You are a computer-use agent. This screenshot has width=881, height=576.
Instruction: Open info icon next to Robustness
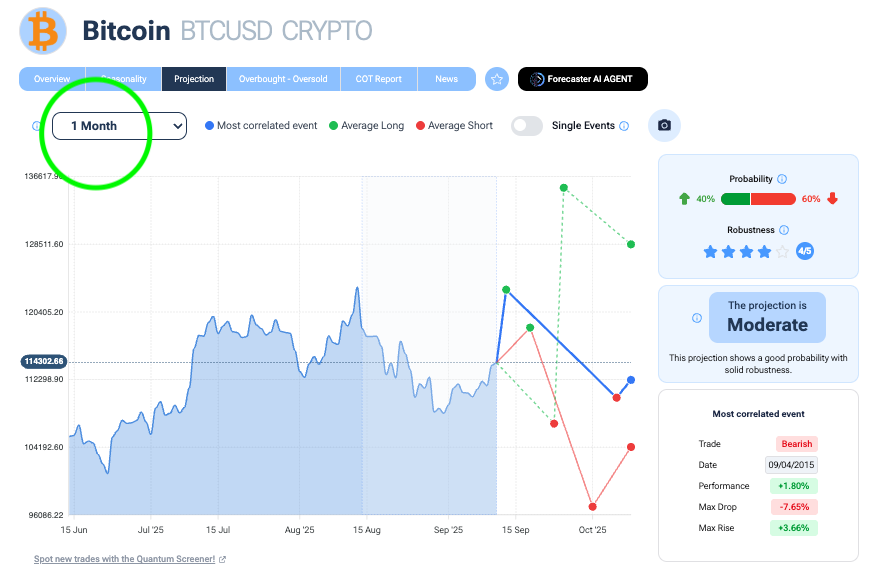tap(784, 230)
